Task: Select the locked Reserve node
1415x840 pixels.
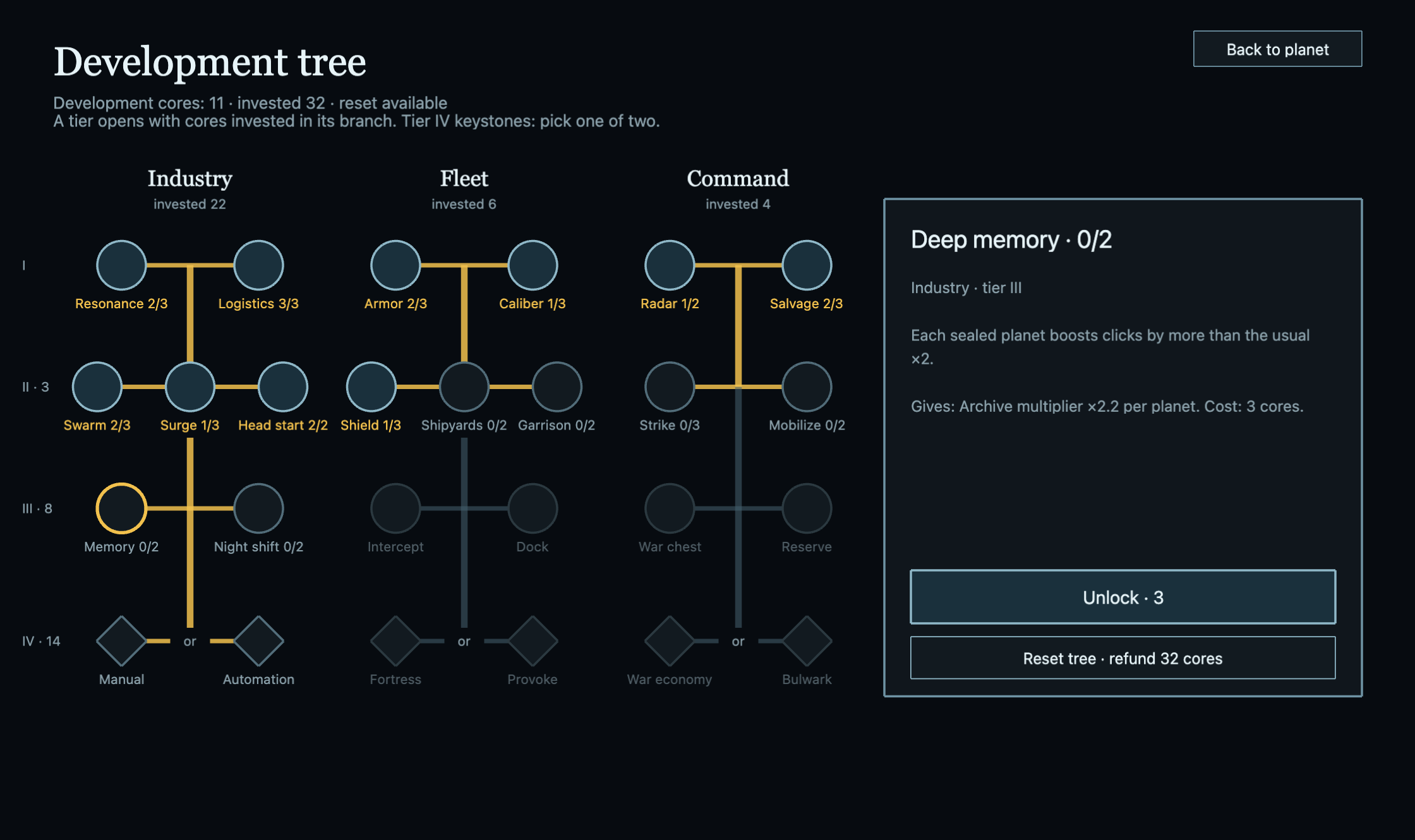Action: (807, 508)
